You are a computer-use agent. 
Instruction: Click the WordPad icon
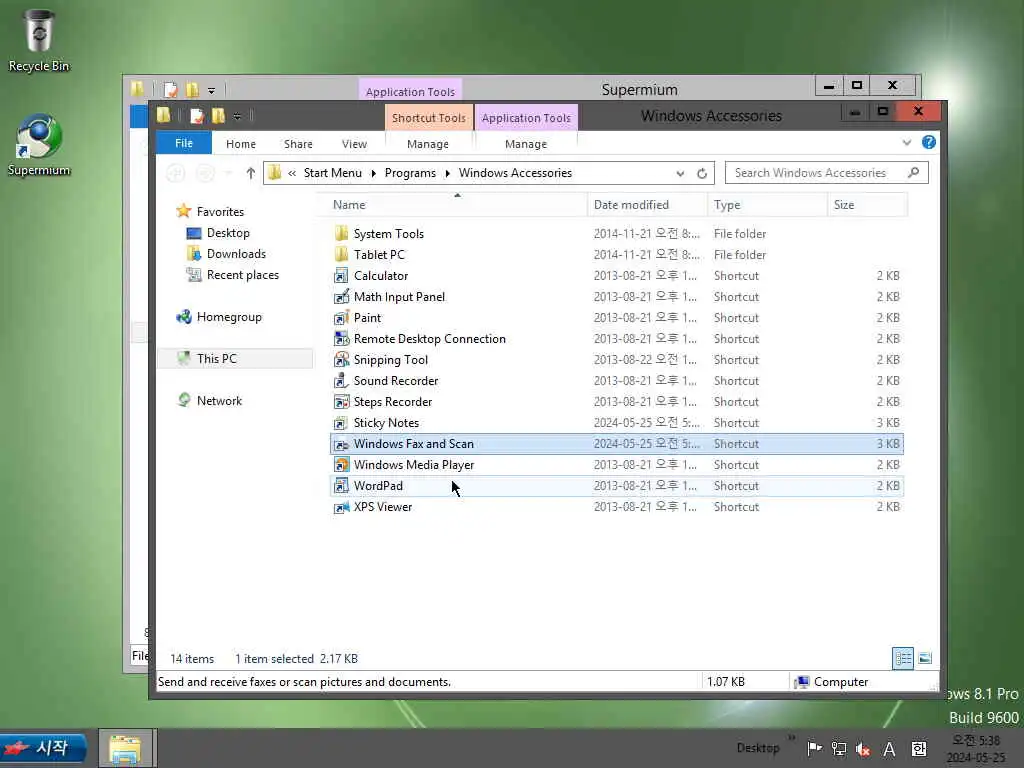click(x=341, y=485)
